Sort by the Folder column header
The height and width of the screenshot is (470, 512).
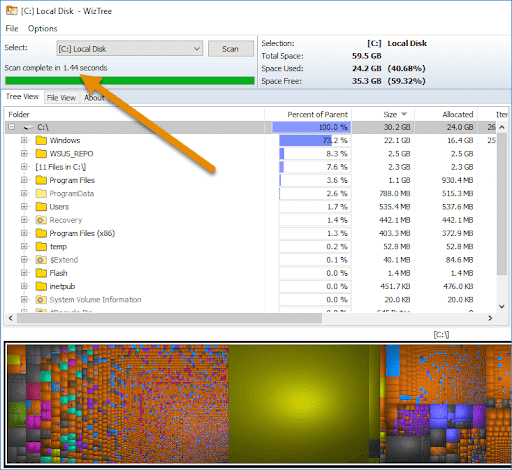(134, 115)
